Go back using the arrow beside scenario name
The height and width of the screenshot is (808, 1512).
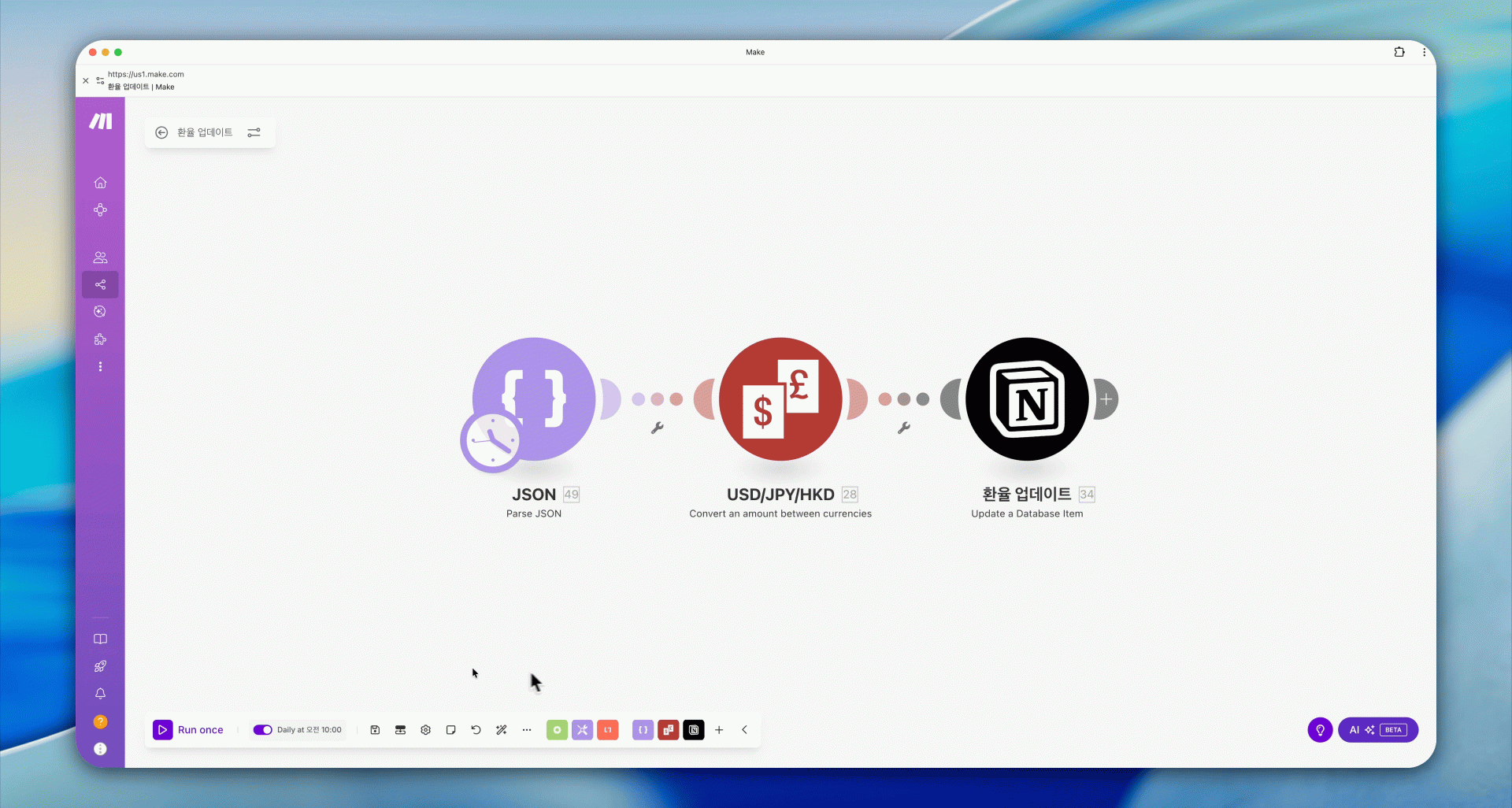tap(161, 132)
